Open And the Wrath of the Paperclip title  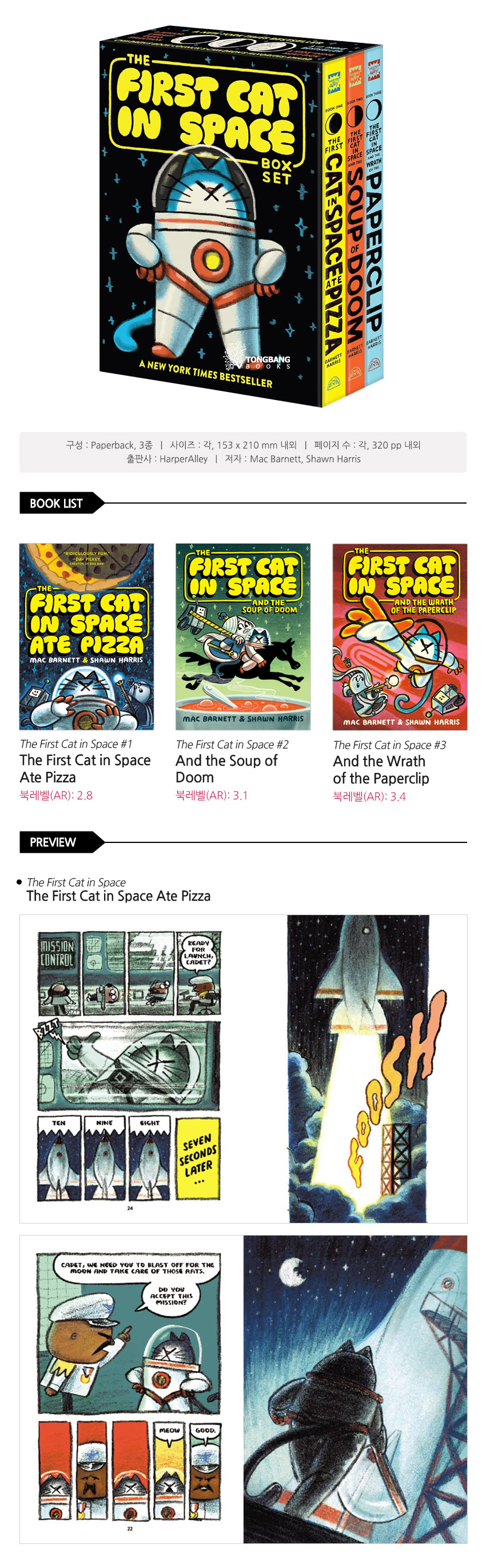click(x=381, y=769)
